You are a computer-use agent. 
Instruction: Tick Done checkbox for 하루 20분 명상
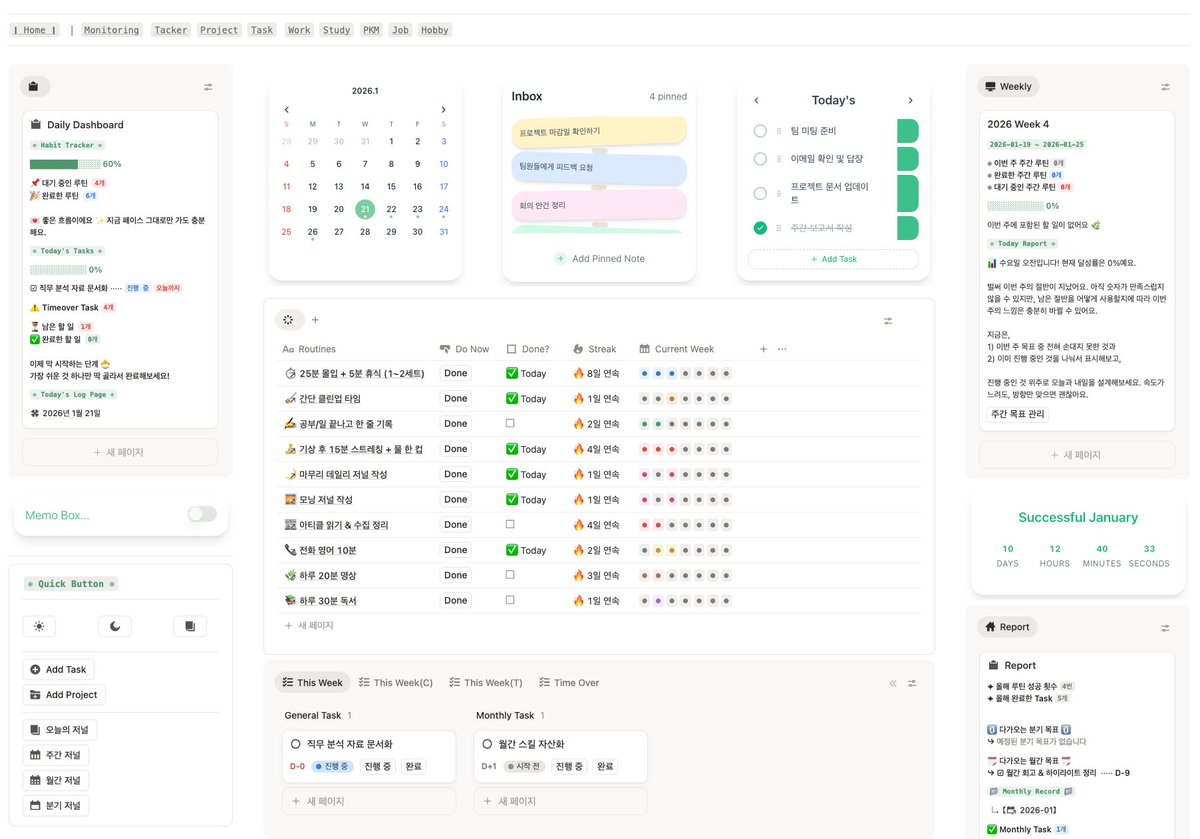(510, 575)
